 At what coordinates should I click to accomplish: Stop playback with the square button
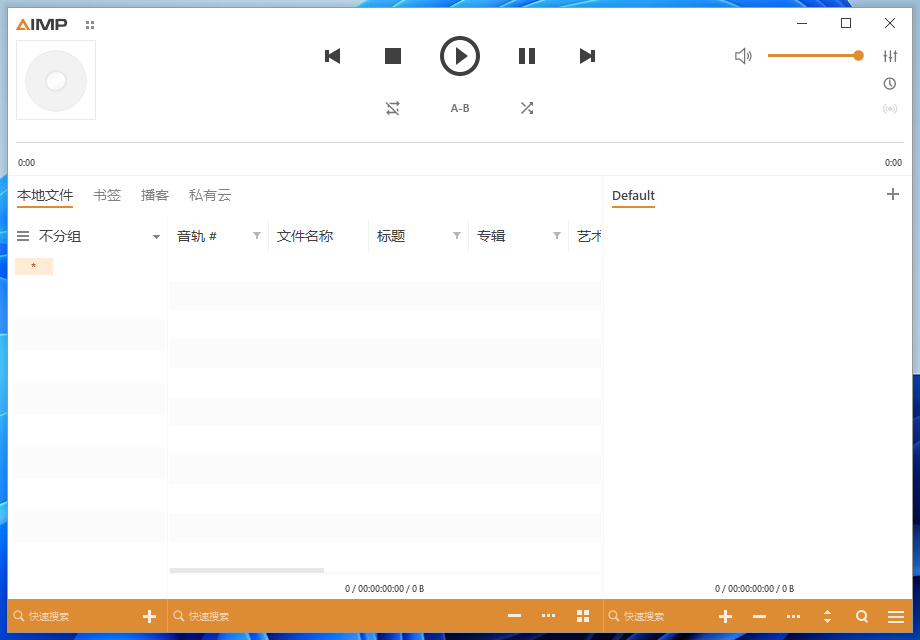coord(393,56)
